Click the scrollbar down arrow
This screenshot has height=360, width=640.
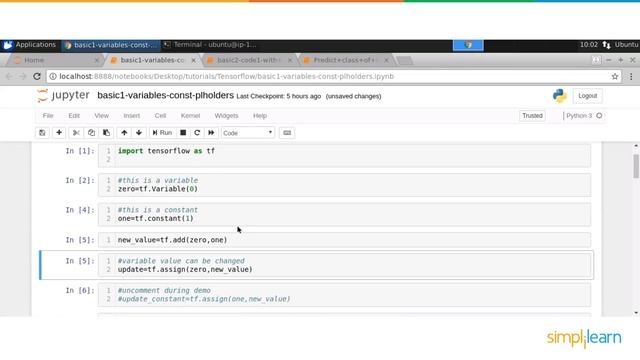click(x=636, y=313)
